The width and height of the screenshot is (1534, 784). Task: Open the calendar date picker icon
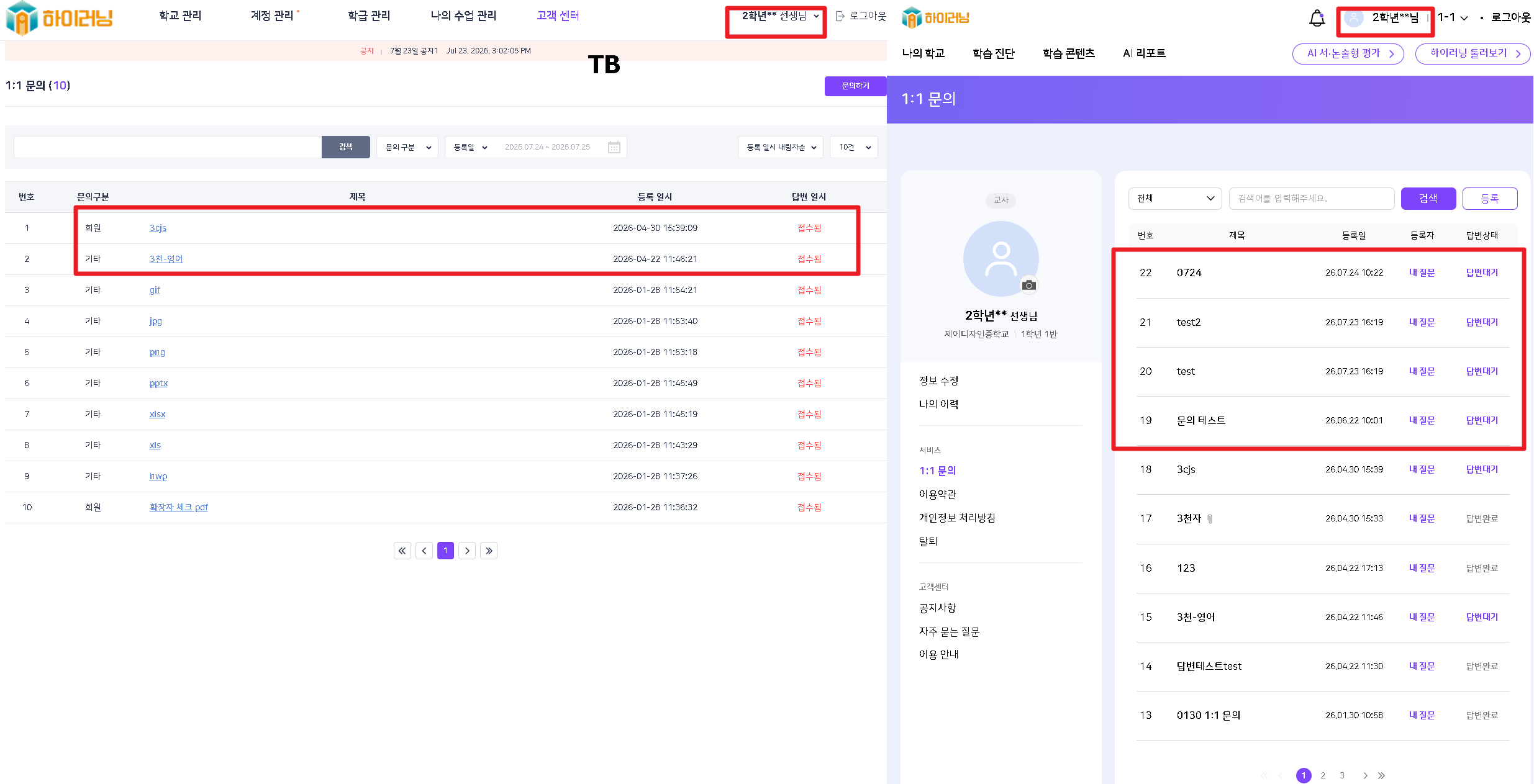(x=614, y=147)
